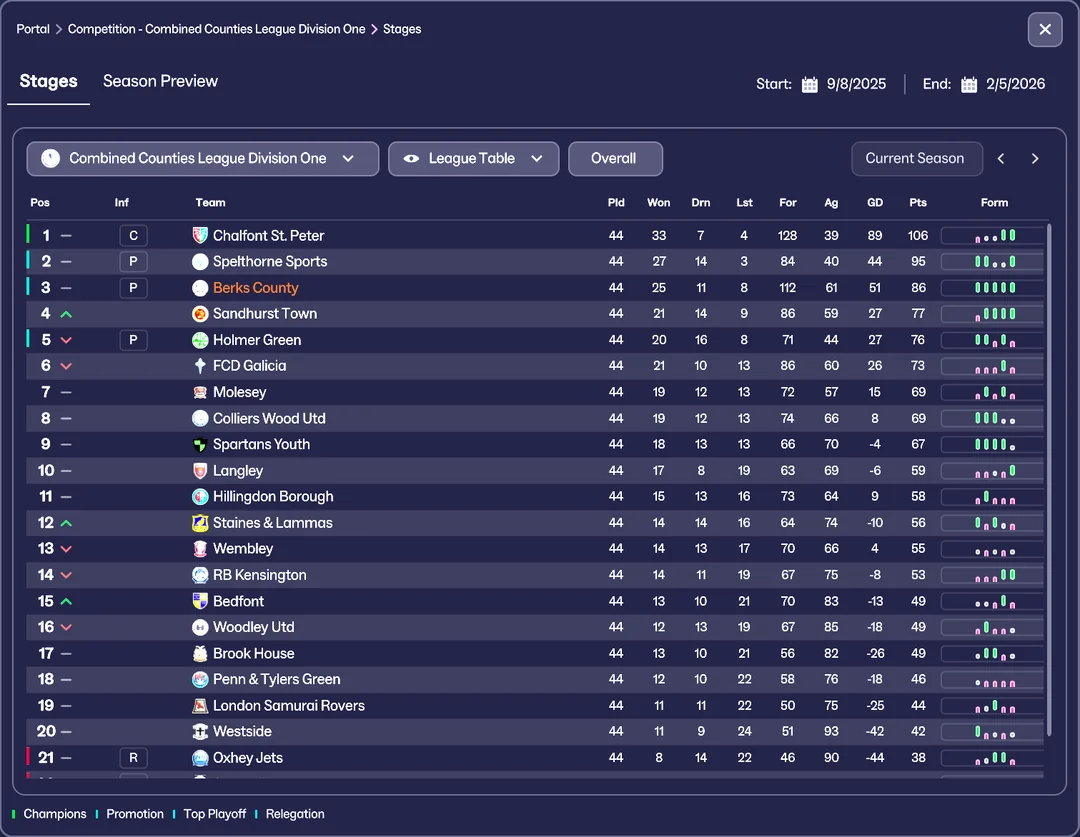The width and height of the screenshot is (1080, 837).
Task: Click the Bedfont club crest icon
Action: coord(200,601)
